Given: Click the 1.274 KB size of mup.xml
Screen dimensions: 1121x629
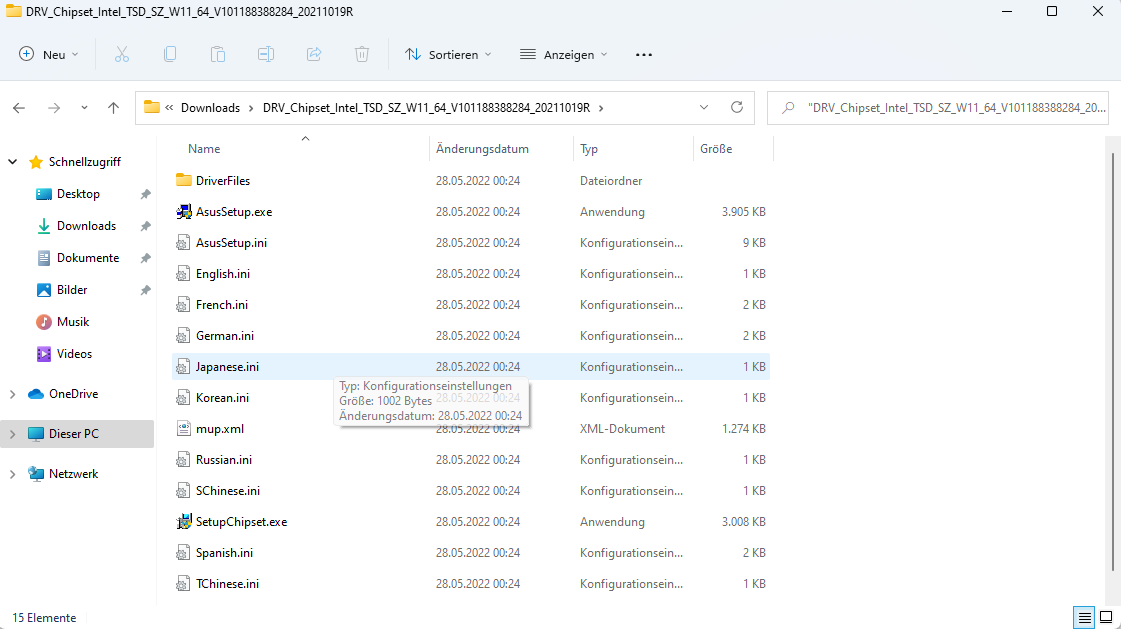Looking at the screenshot, I should coord(744,429).
